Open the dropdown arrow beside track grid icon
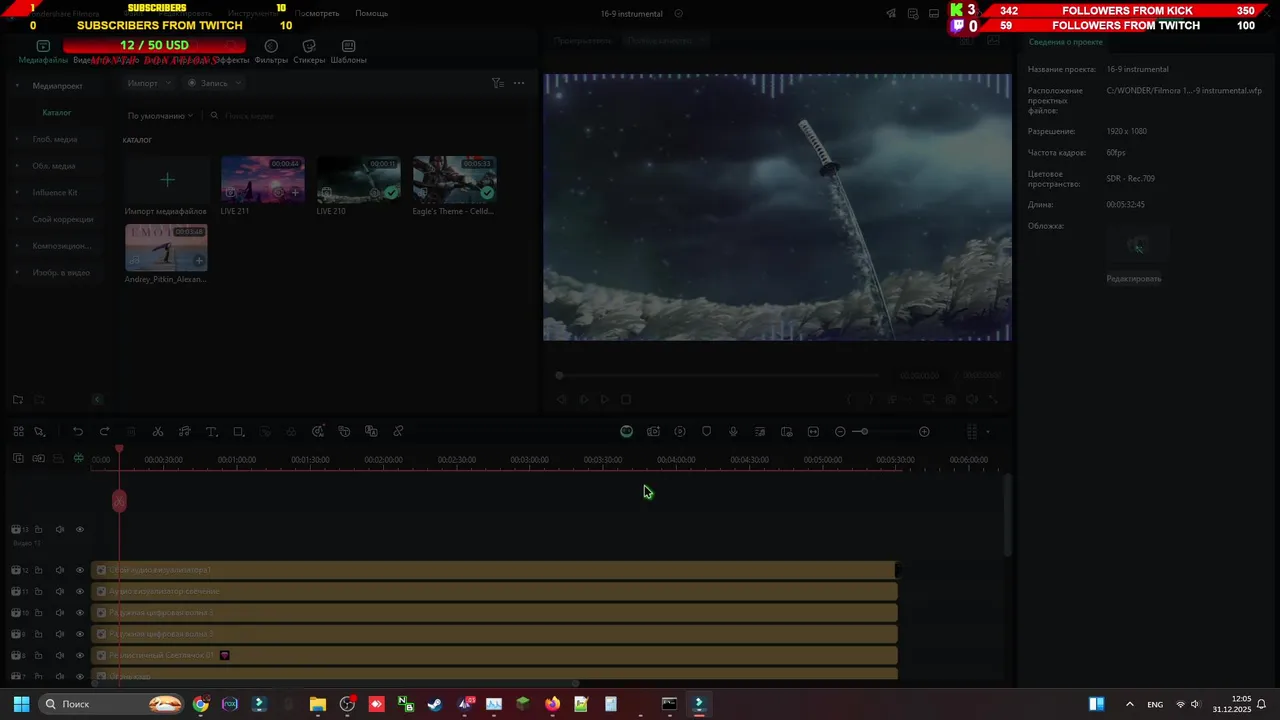 pyautogui.click(x=988, y=432)
